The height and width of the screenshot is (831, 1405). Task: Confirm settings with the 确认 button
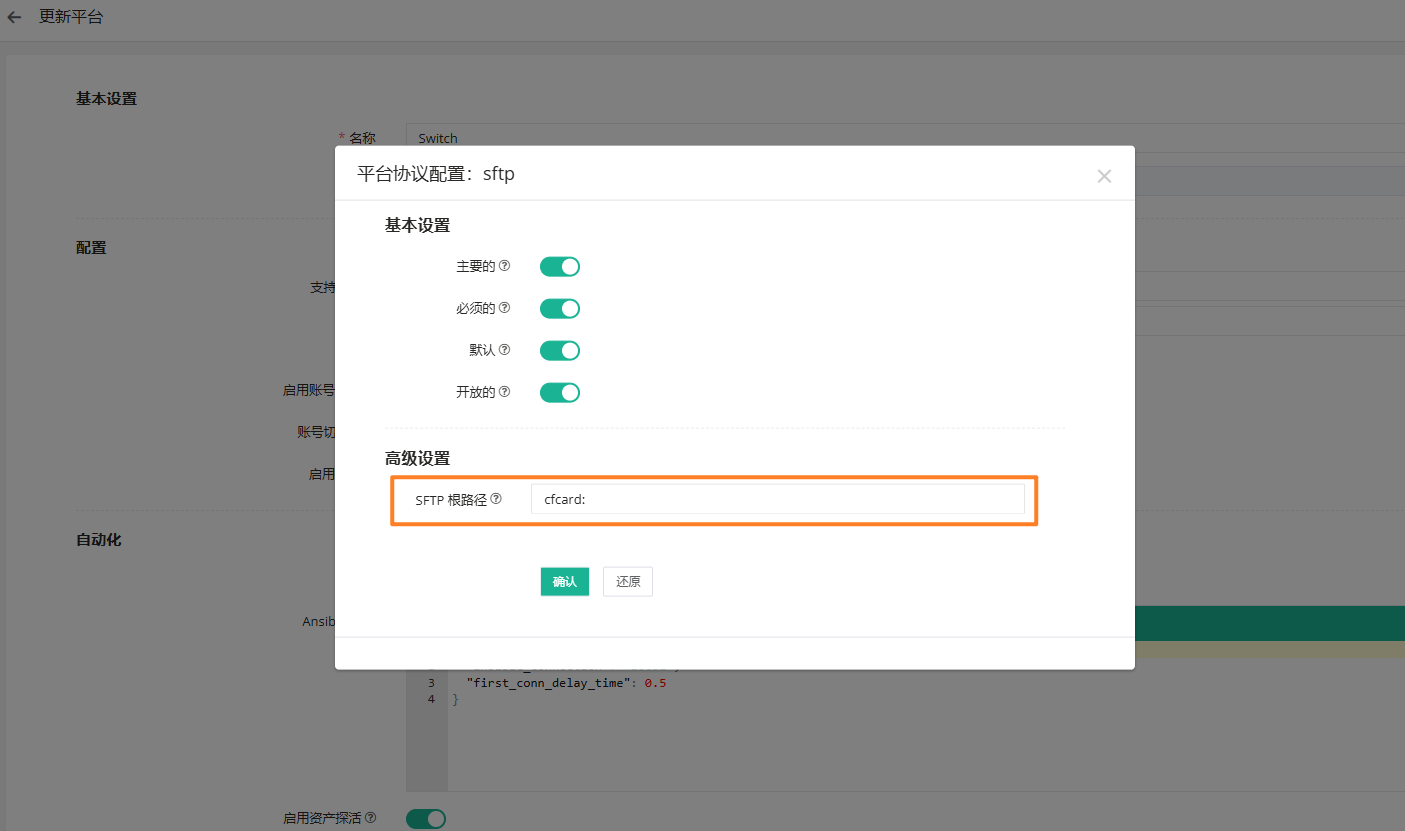565,581
